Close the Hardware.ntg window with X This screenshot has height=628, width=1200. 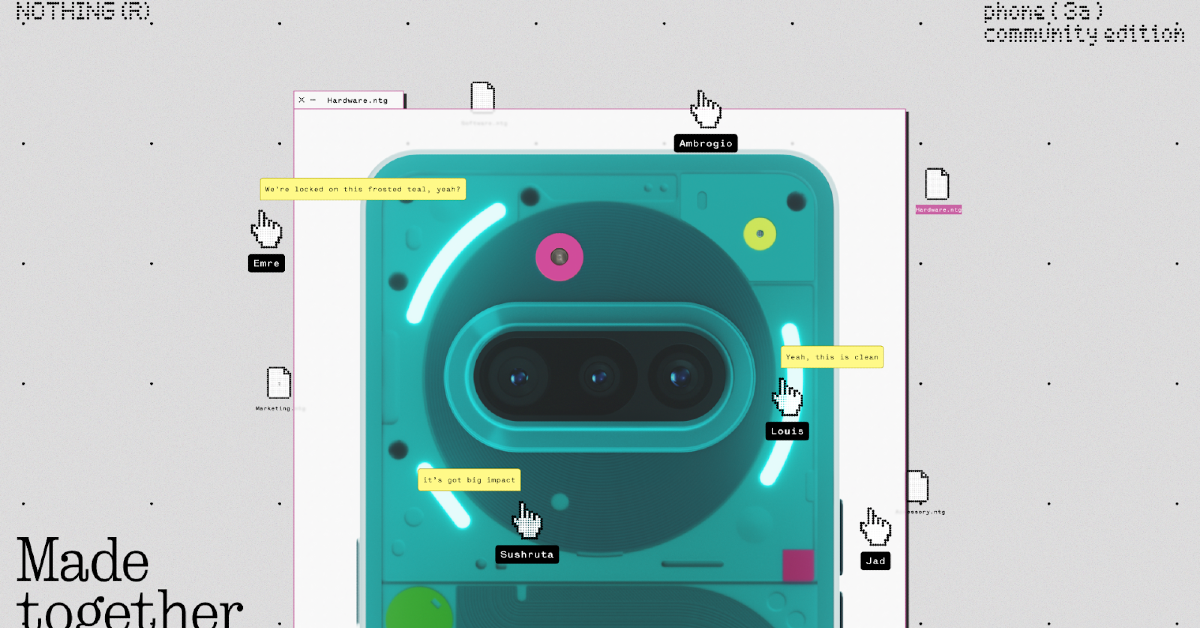(x=301, y=100)
